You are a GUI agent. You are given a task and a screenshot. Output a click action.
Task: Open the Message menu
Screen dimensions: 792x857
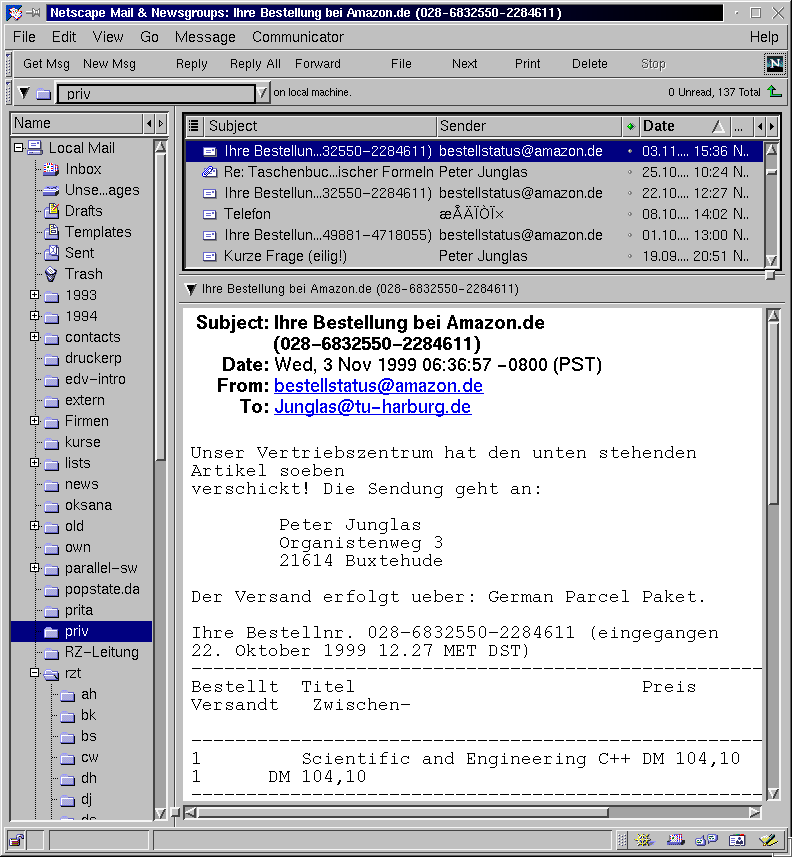[x=205, y=37]
